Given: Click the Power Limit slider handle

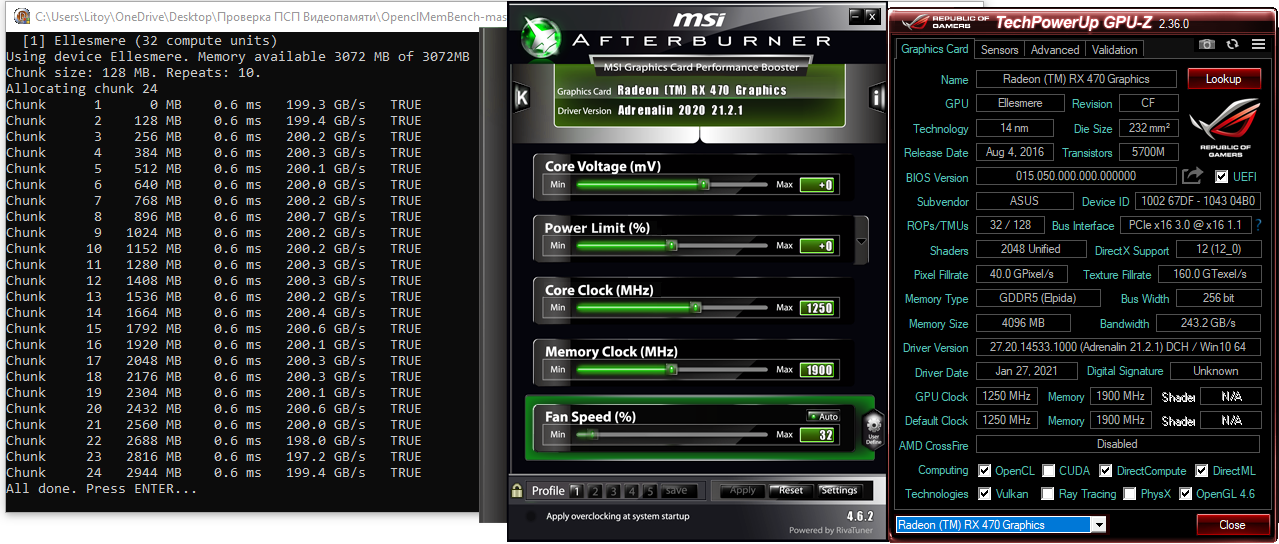Looking at the screenshot, I should [672, 246].
